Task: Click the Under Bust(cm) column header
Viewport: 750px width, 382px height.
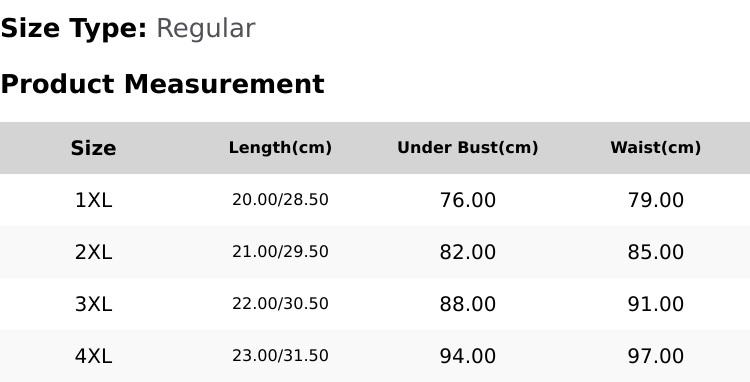Action: 468,148
